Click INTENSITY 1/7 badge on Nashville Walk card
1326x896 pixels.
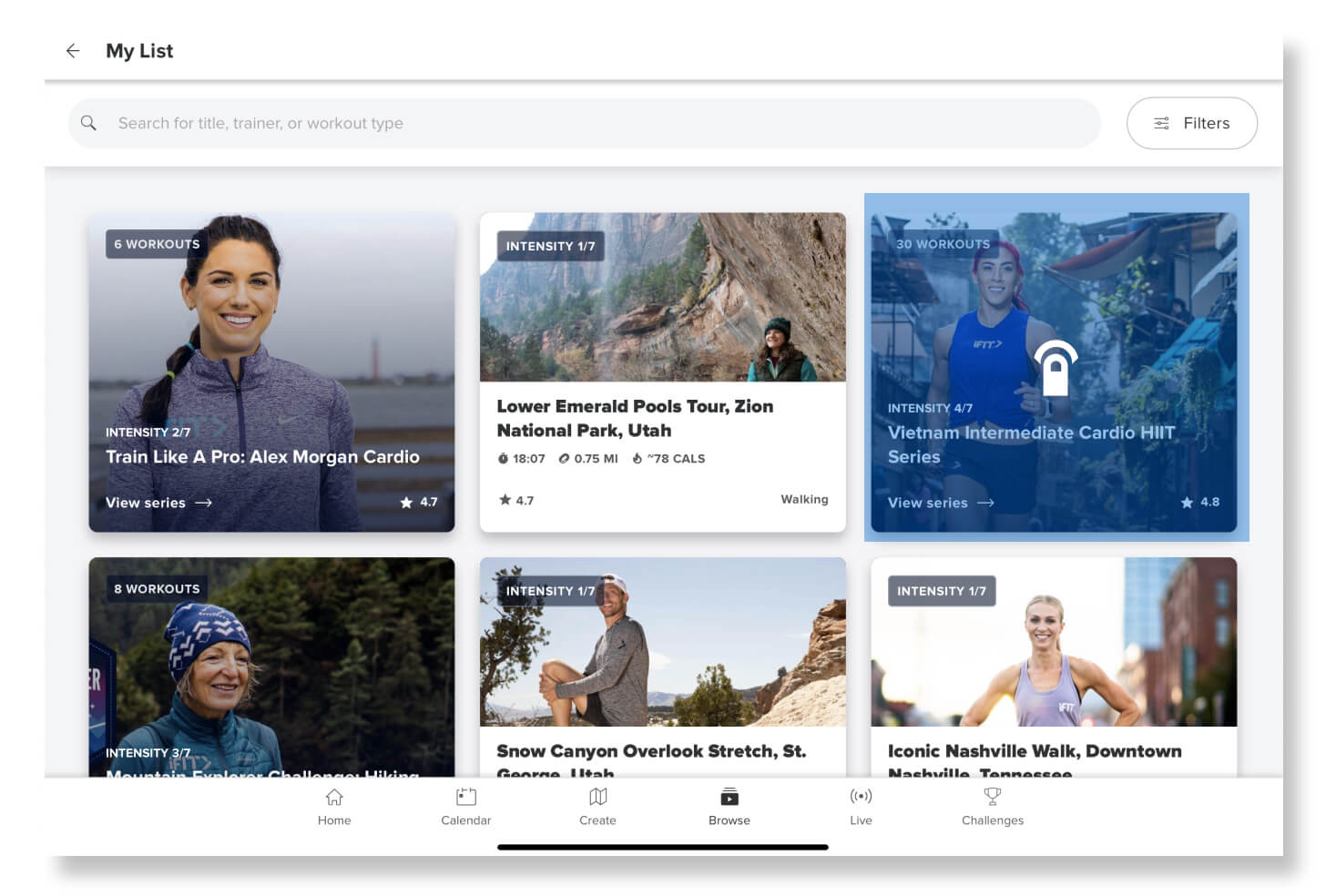942,591
